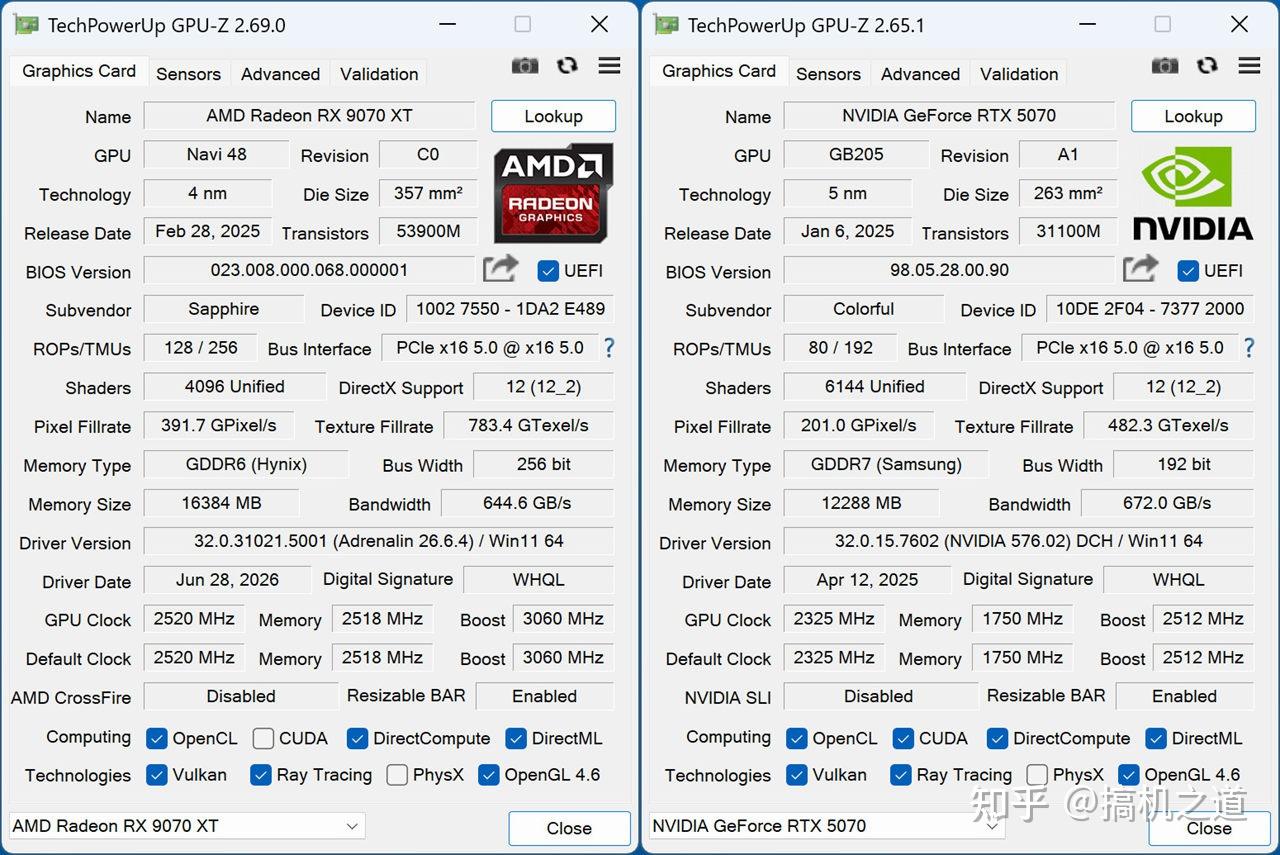Viewport: 1280px width, 855px height.
Task: Click the BIOS export icon for the GeForce card
Action: 1140,269
